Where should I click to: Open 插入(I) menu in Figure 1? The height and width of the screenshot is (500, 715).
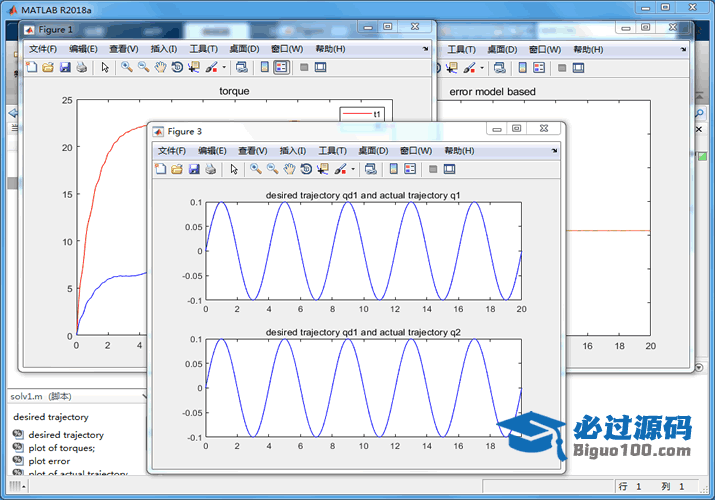[x=164, y=49]
